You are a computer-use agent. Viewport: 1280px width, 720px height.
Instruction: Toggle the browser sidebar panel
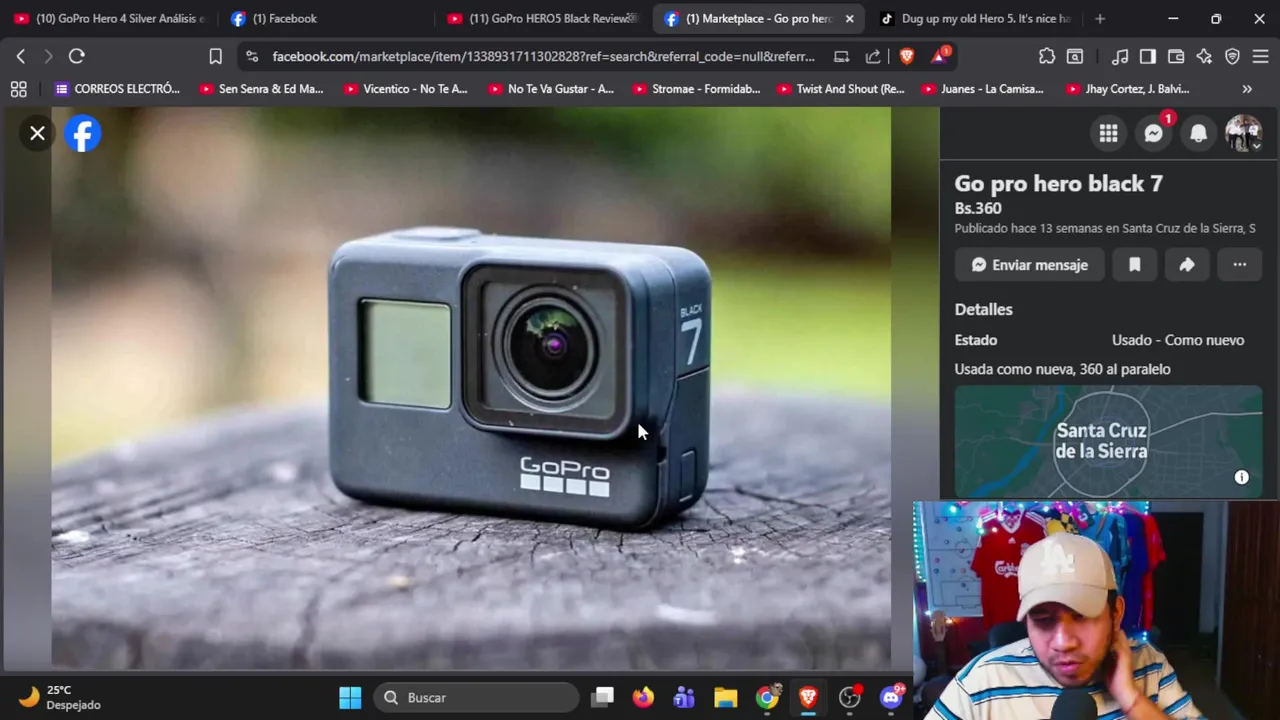click(1148, 57)
